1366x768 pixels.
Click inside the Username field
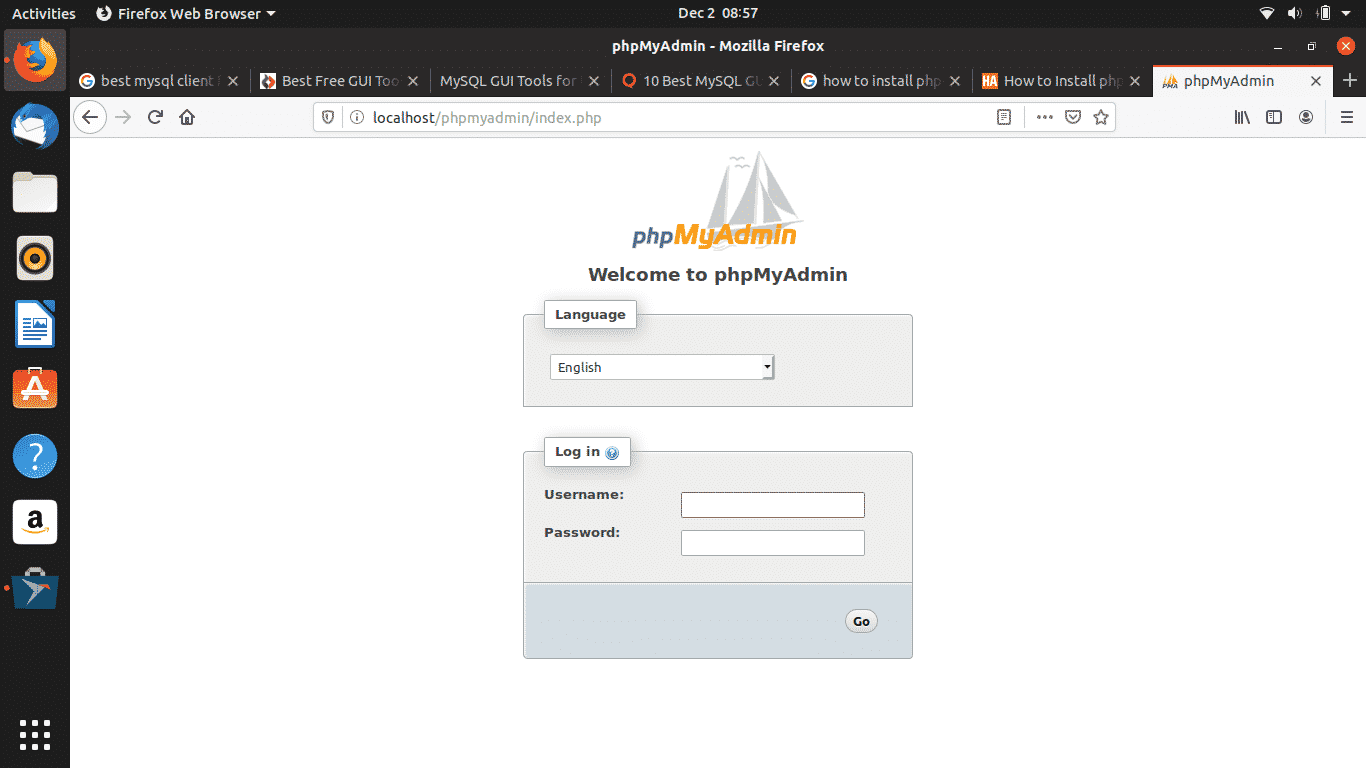(x=772, y=505)
